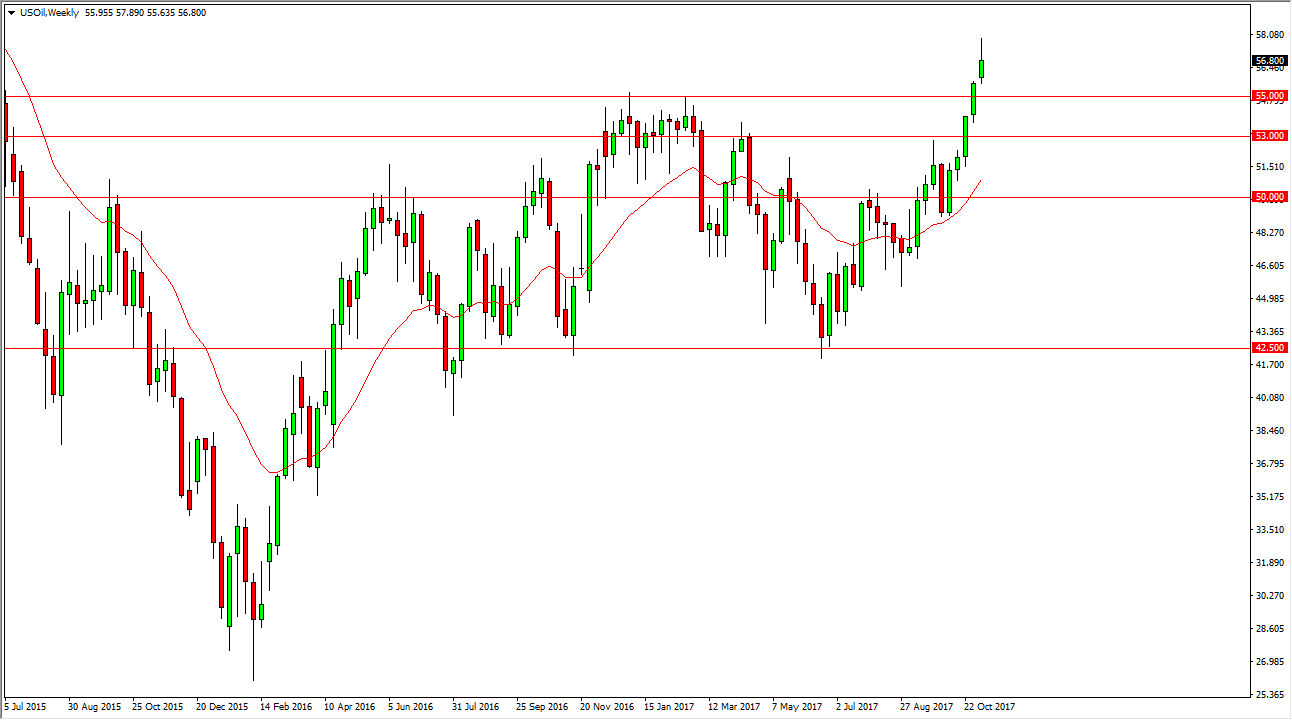Select the 53.000 red price level tag
The image size is (1292, 720).
1268,135
